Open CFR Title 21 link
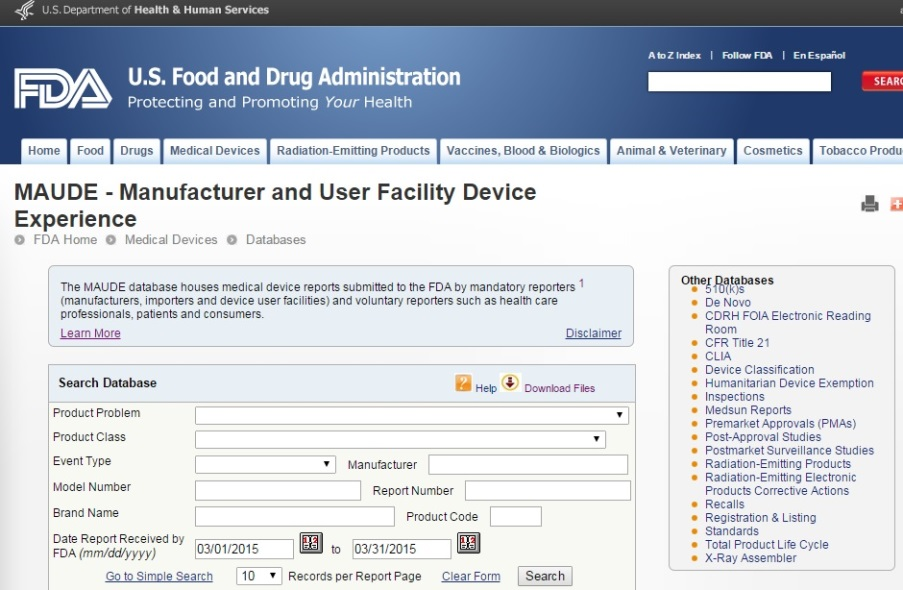Image resolution: width=903 pixels, height=590 pixels. click(x=737, y=343)
